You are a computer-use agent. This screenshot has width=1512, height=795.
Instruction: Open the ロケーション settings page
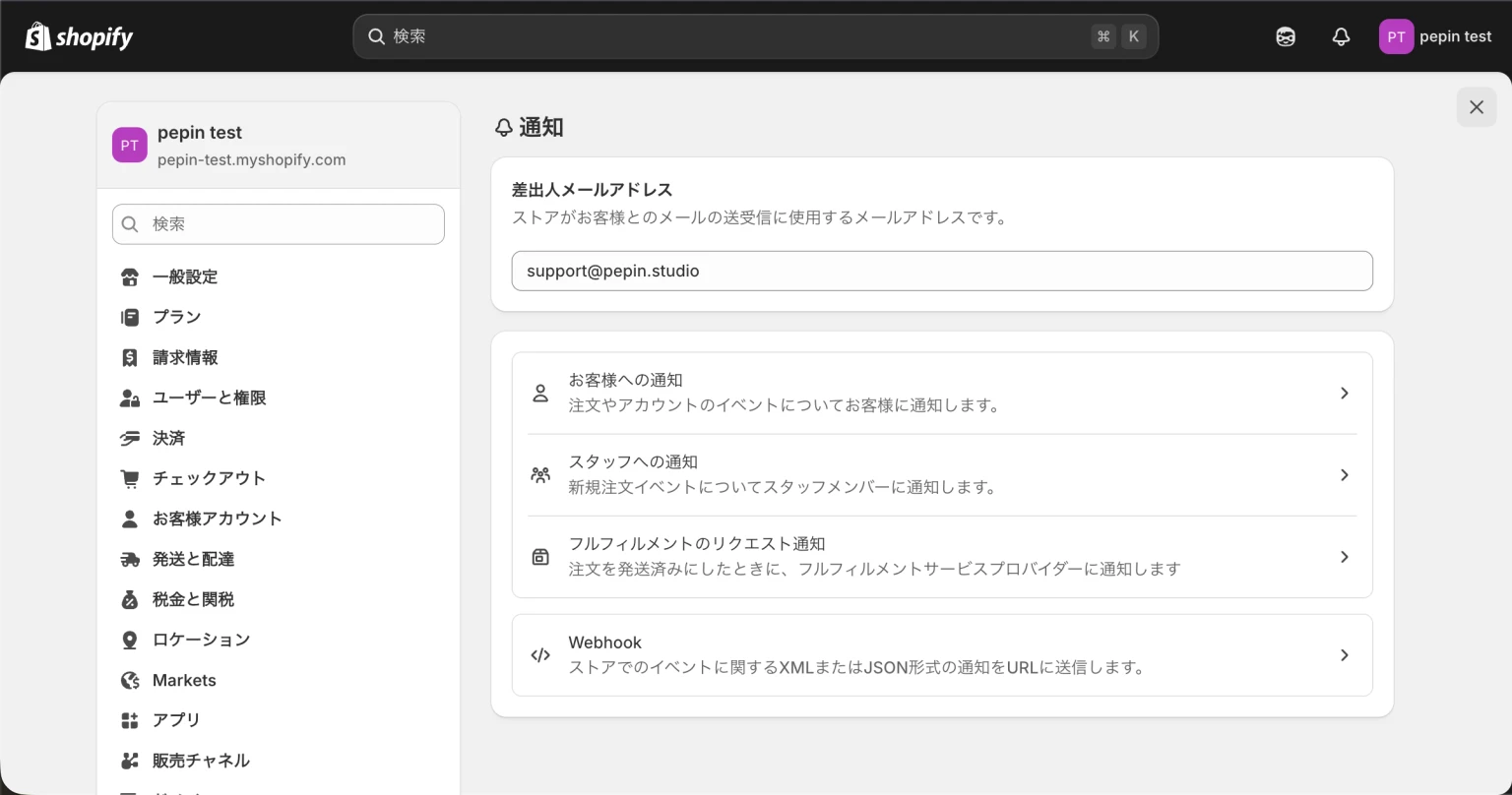[x=200, y=640]
